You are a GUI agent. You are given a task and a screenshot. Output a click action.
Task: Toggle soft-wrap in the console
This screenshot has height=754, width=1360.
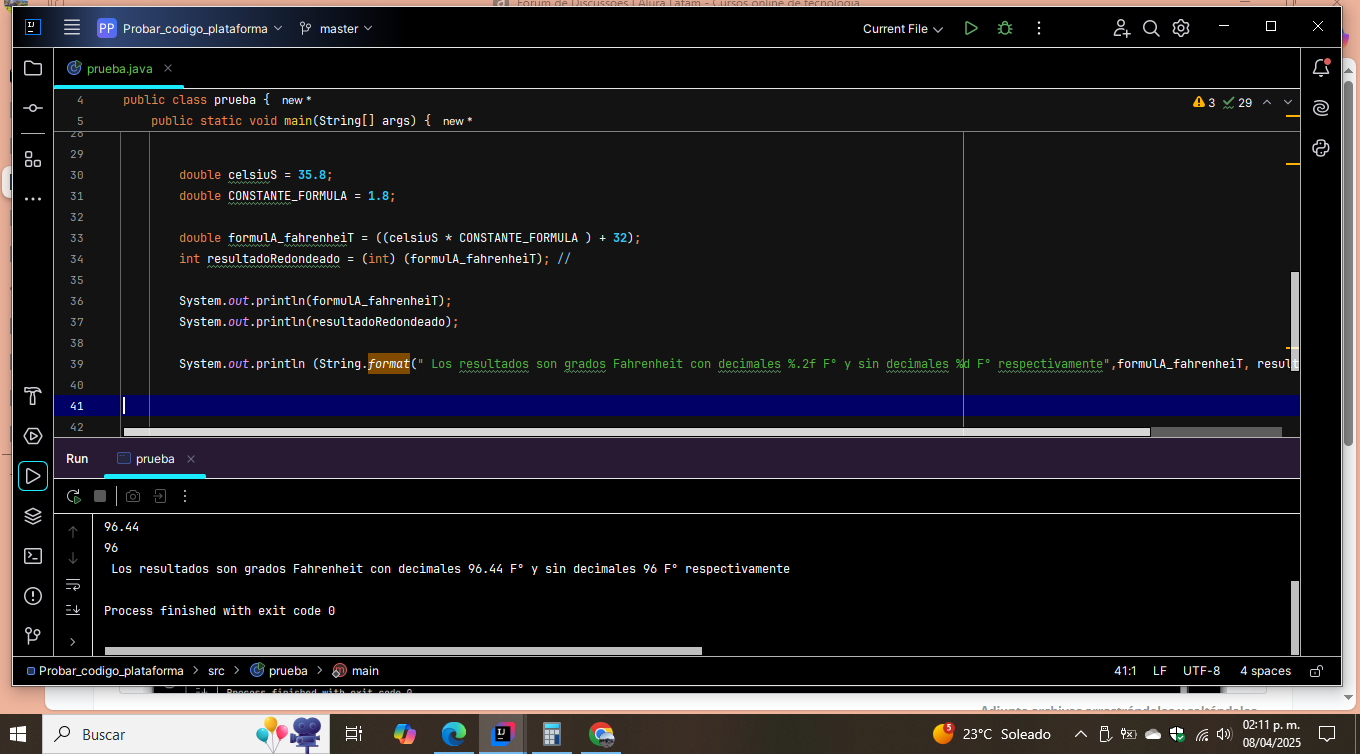coord(73,584)
